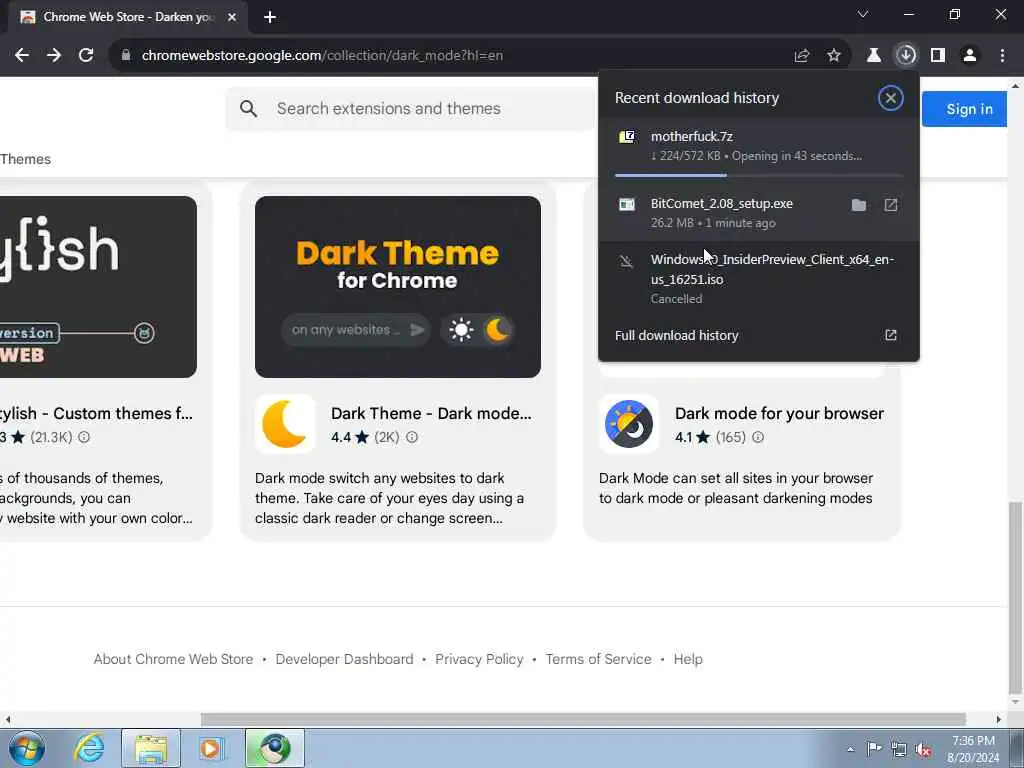Image resolution: width=1024 pixels, height=768 pixels.
Task: Go forward to the next page
Action: (54, 56)
